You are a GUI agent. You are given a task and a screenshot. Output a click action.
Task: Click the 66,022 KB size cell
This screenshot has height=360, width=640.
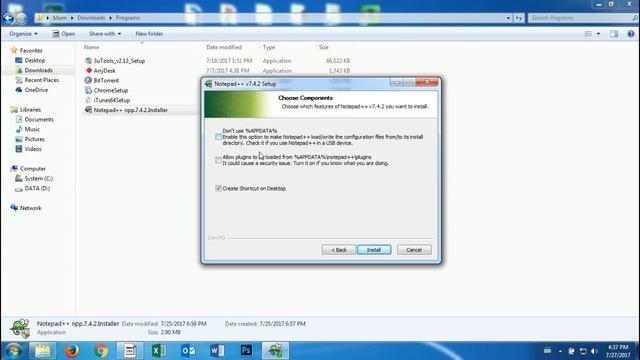338,61
